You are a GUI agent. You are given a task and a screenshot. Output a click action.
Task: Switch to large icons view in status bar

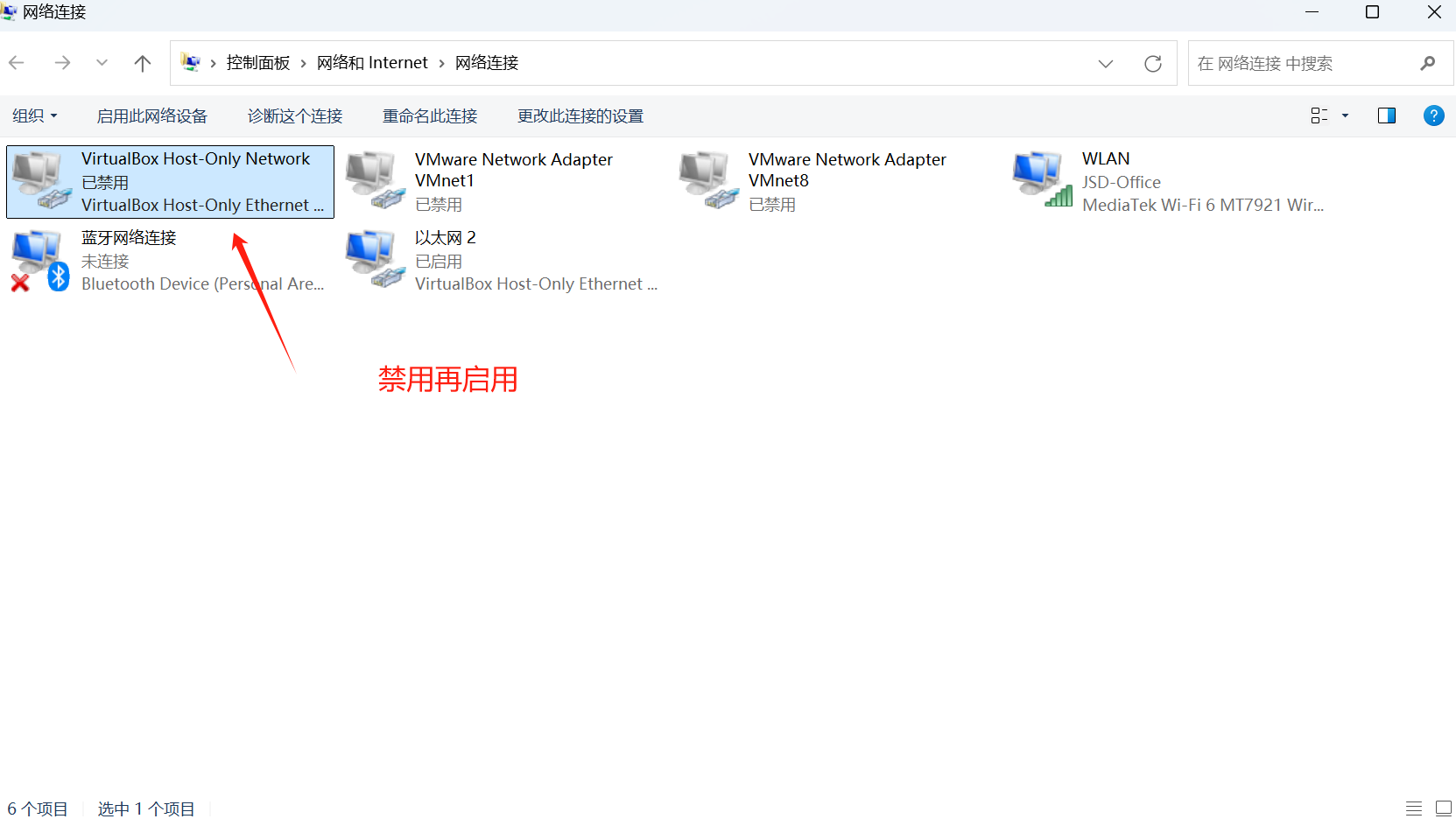1444,808
